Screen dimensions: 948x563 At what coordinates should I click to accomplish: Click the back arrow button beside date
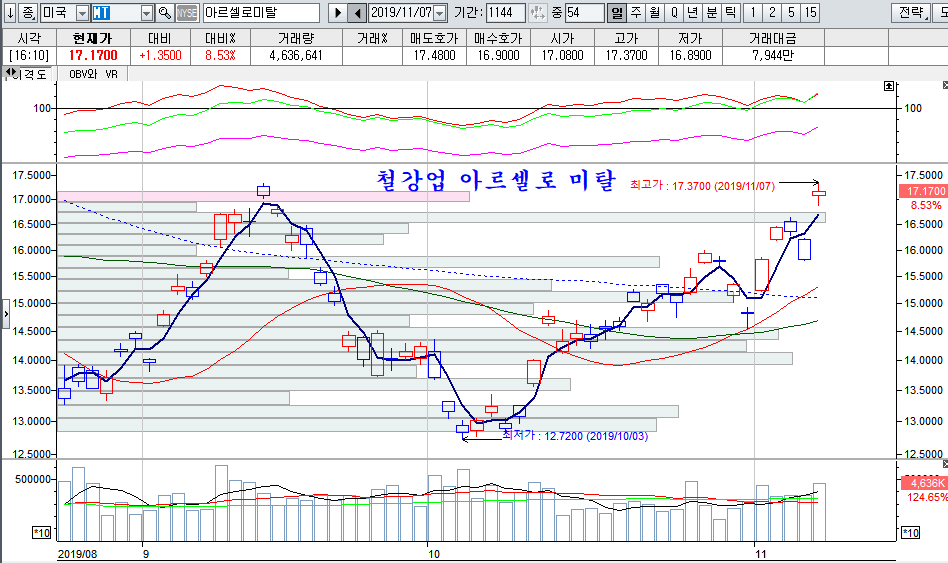pos(357,13)
